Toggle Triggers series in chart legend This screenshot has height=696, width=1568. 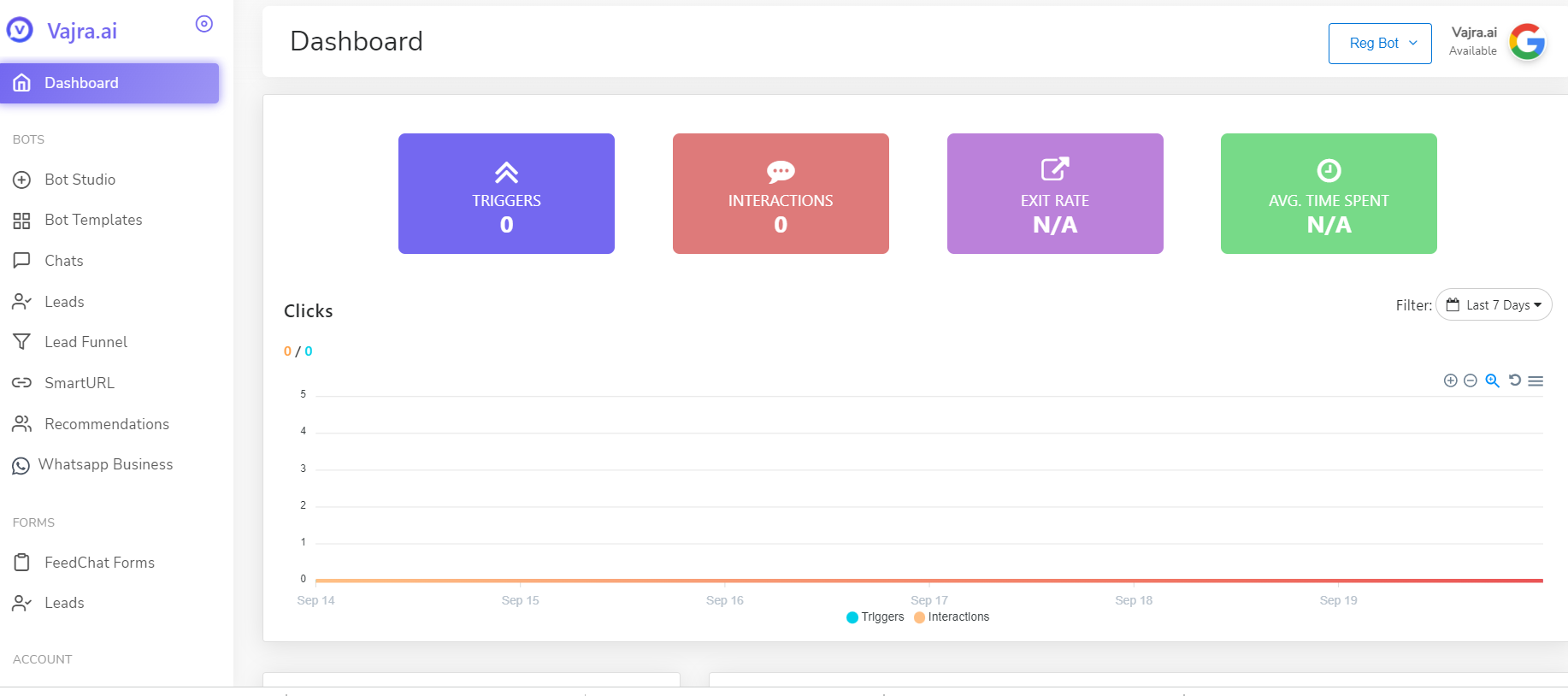[x=875, y=617]
